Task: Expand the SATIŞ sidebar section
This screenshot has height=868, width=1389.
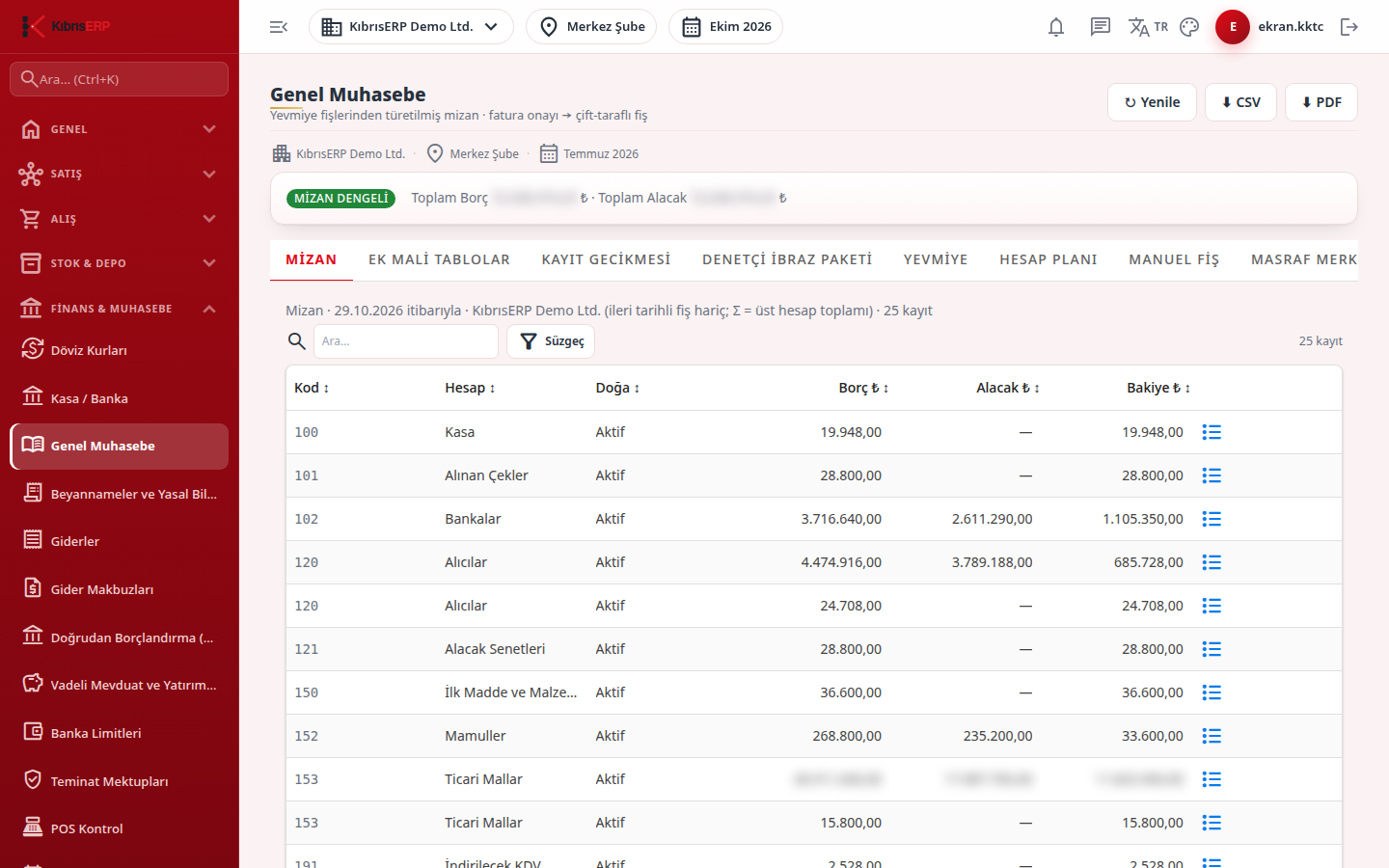Action: (x=119, y=174)
